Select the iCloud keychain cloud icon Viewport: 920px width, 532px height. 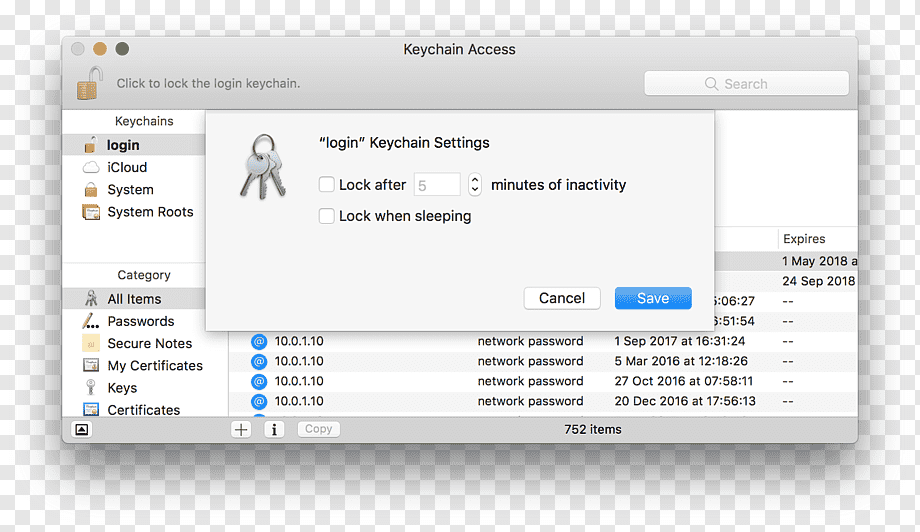coord(91,168)
